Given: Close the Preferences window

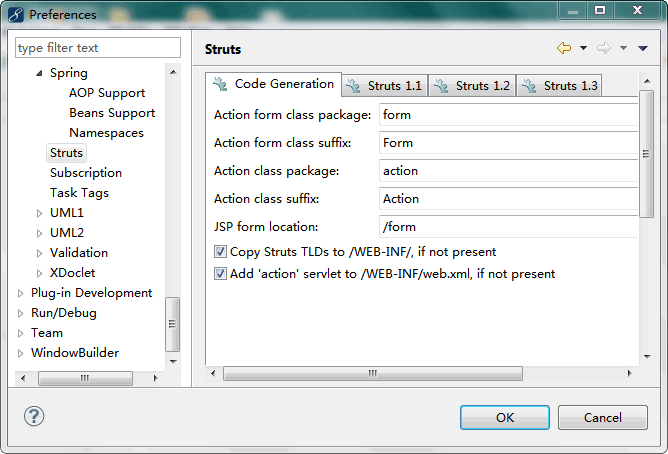Looking at the screenshot, I should (637, 10).
